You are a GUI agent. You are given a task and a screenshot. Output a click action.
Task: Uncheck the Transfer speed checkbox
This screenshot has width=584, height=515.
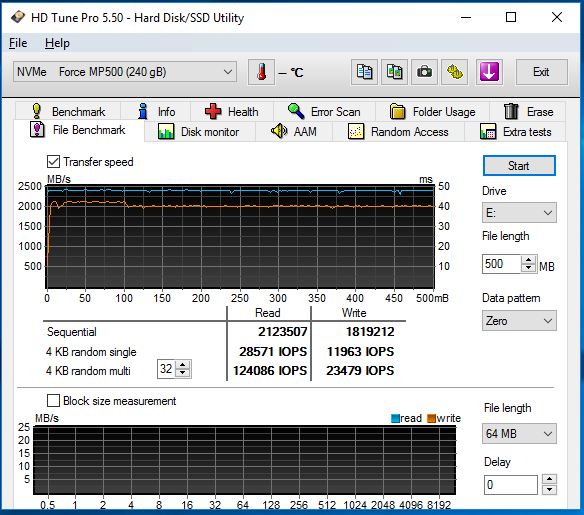pyautogui.click(x=53, y=162)
